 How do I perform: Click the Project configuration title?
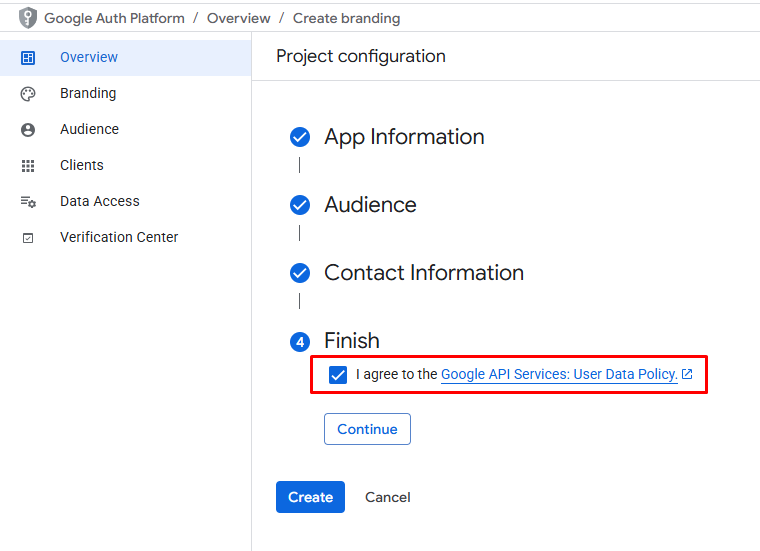click(361, 56)
